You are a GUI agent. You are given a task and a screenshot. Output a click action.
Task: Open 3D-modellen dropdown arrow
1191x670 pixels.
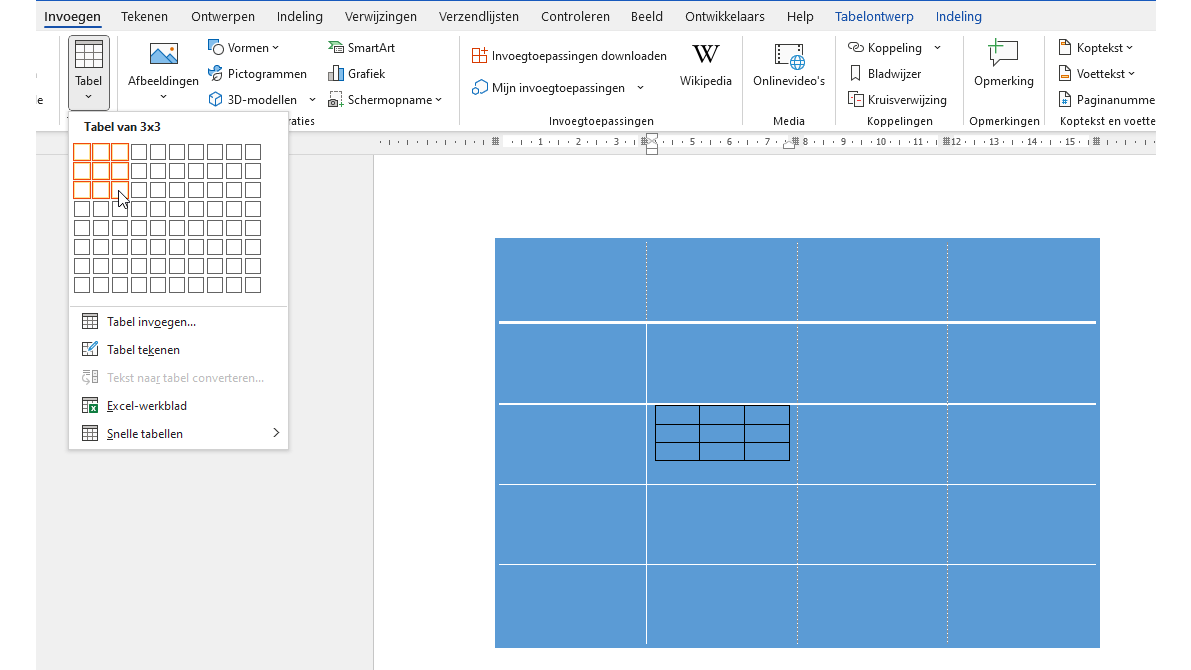pyautogui.click(x=312, y=100)
